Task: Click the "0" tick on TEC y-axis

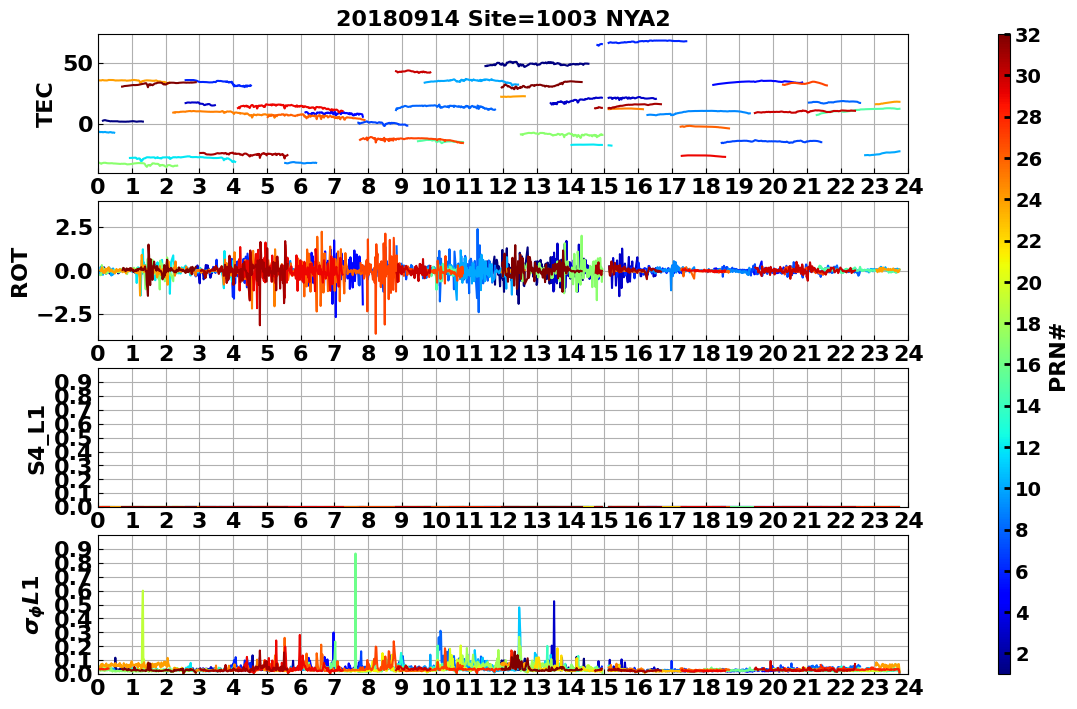Action: tap(84, 124)
